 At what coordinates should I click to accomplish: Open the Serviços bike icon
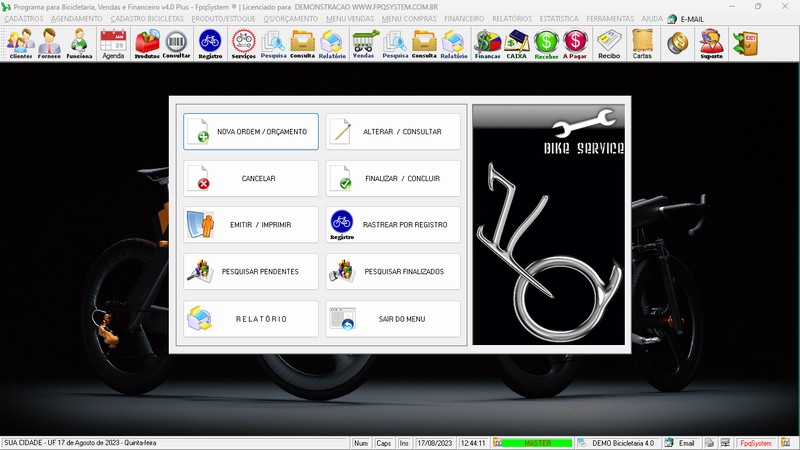pyautogui.click(x=243, y=44)
